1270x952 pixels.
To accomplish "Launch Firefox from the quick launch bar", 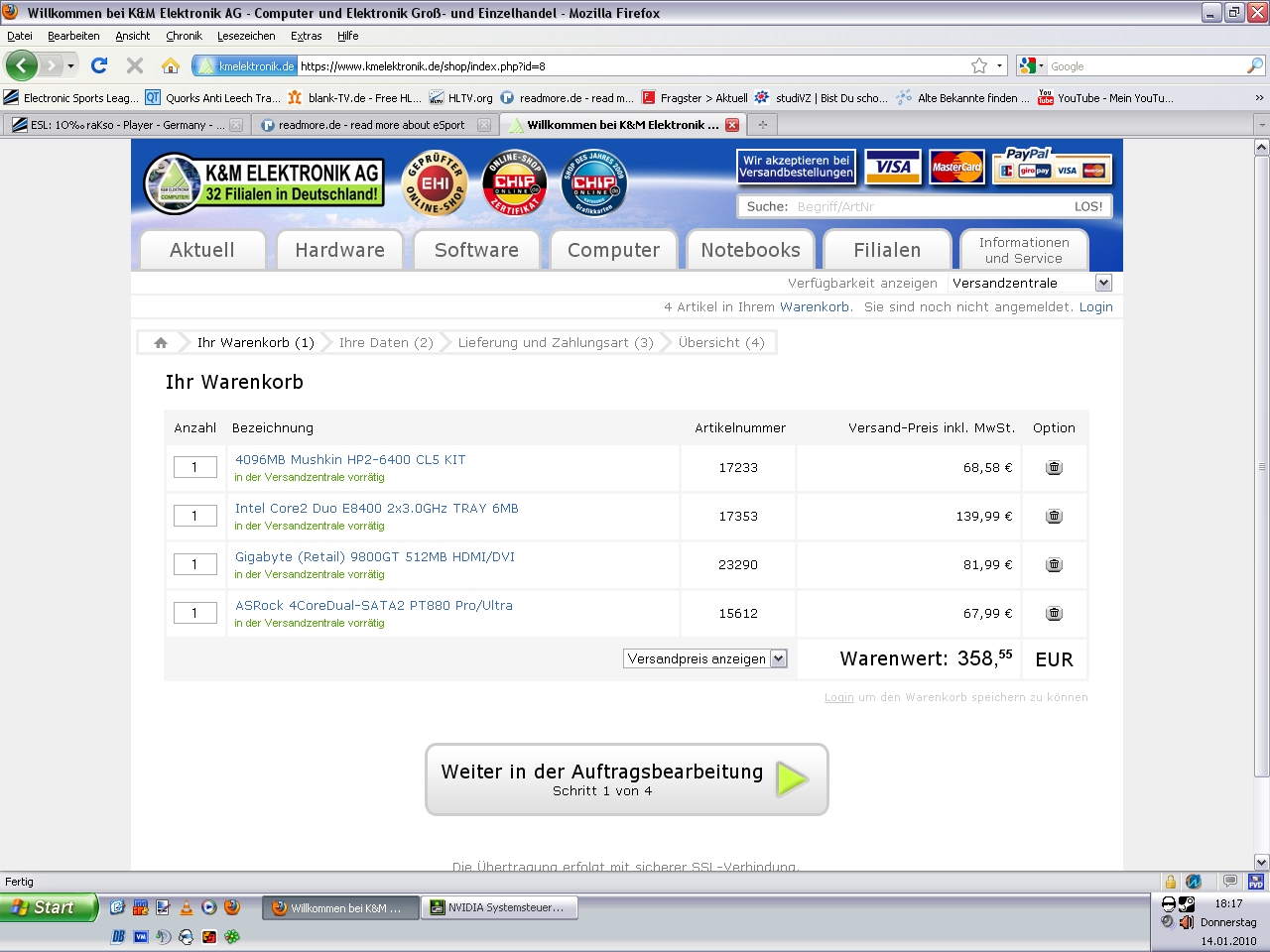I will [x=232, y=906].
